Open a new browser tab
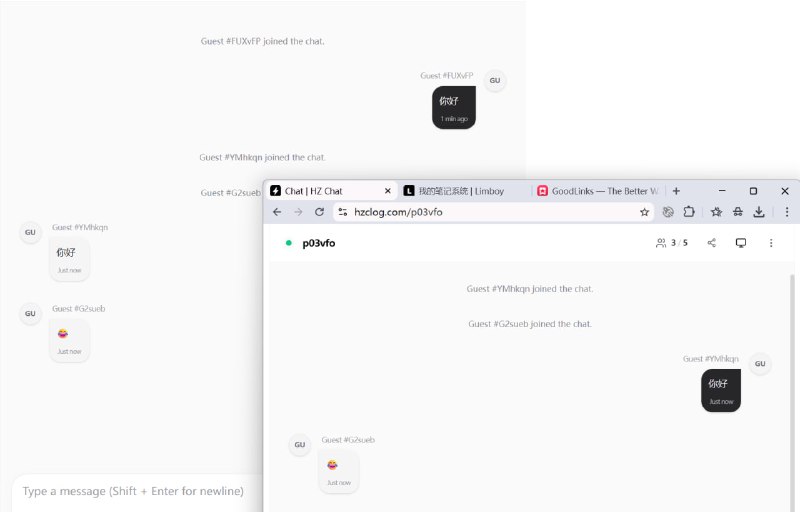 (x=677, y=191)
